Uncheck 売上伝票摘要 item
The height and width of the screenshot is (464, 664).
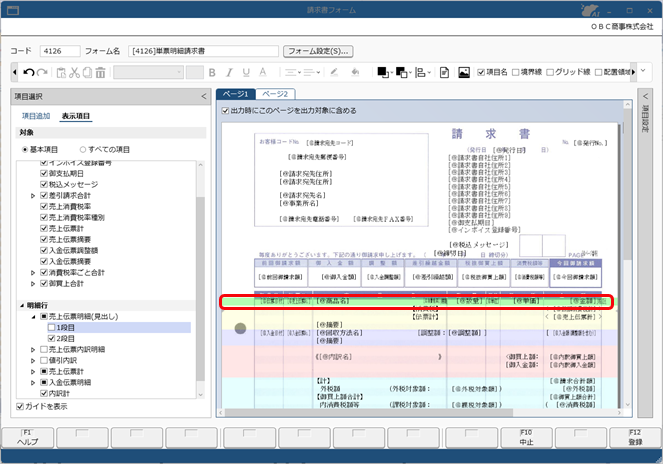click(x=44, y=239)
